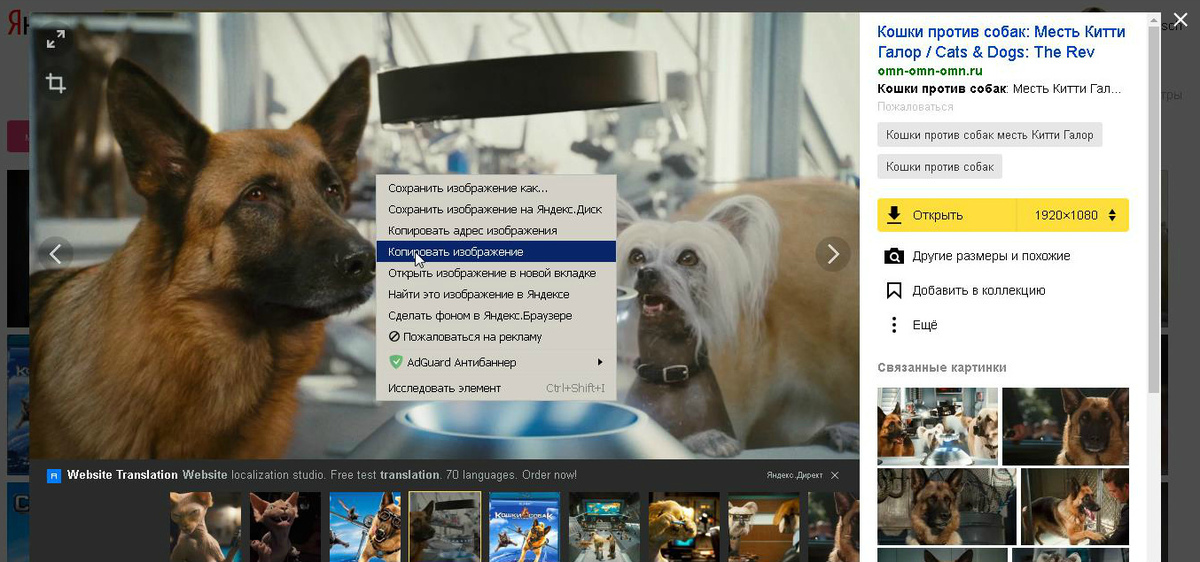This screenshot has width=1200, height=562.
Task: Click the Кошки против собак tag
Action: 939,167
